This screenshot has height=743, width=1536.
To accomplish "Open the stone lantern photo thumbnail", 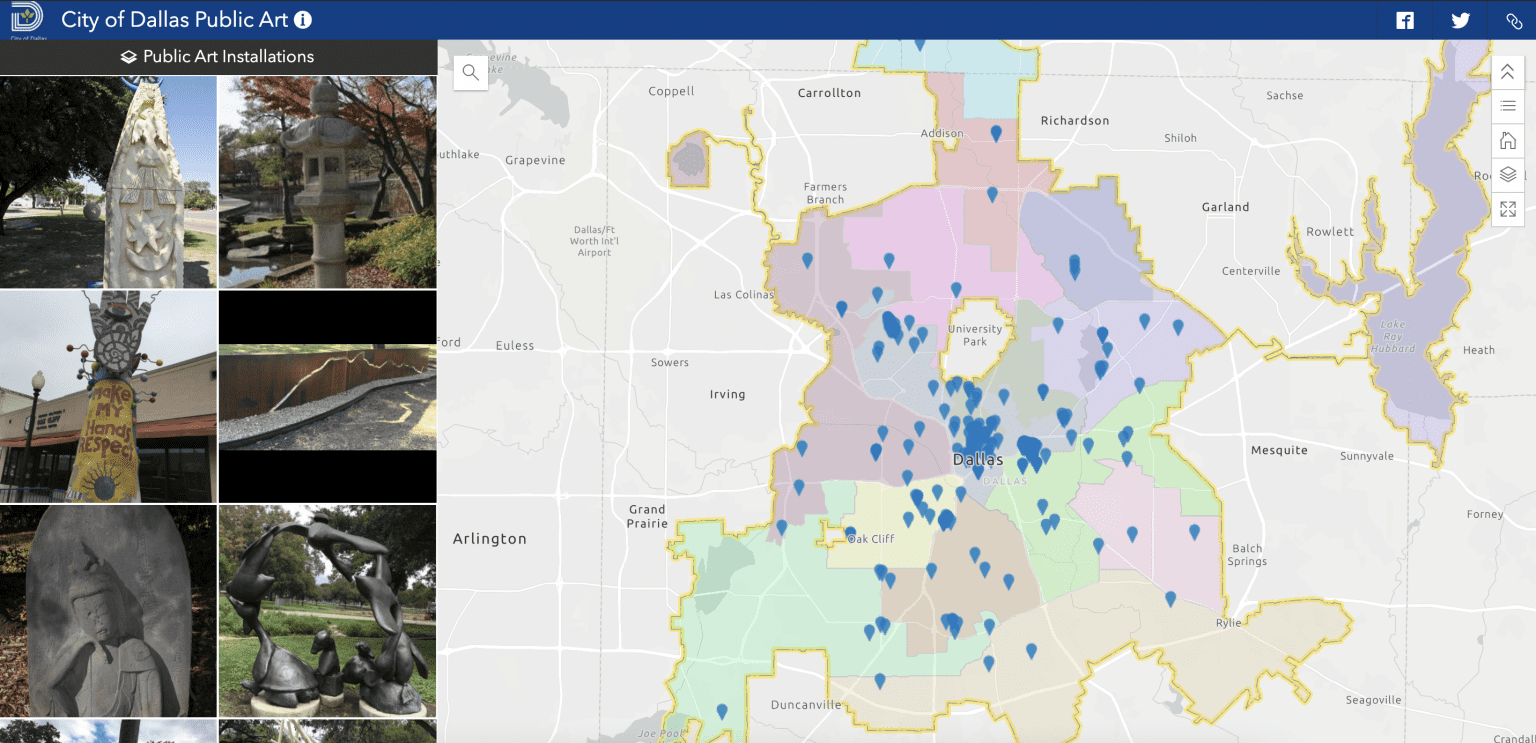I will point(327,181).
